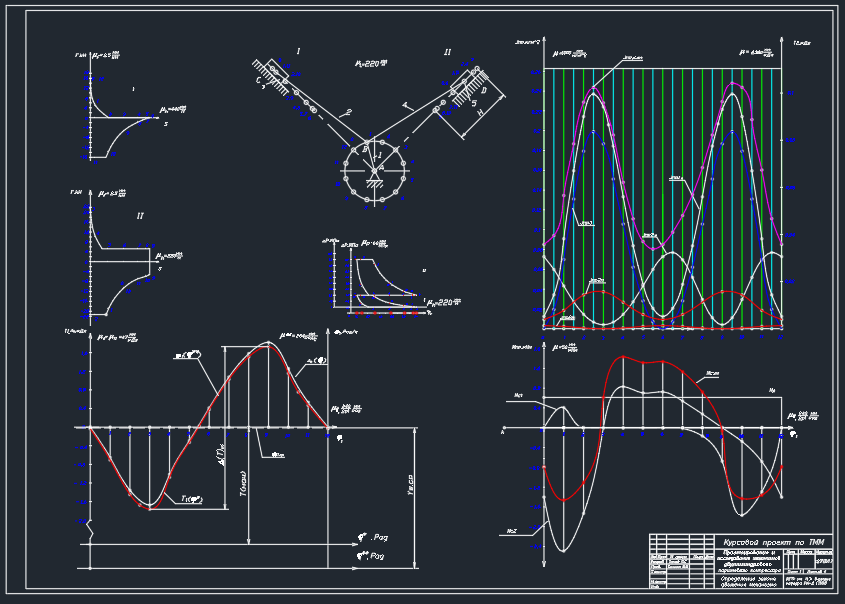Select the 'Определение закона движения механизма' title block text
This screenshot has height=604, width=845.
tap(749, 582)
